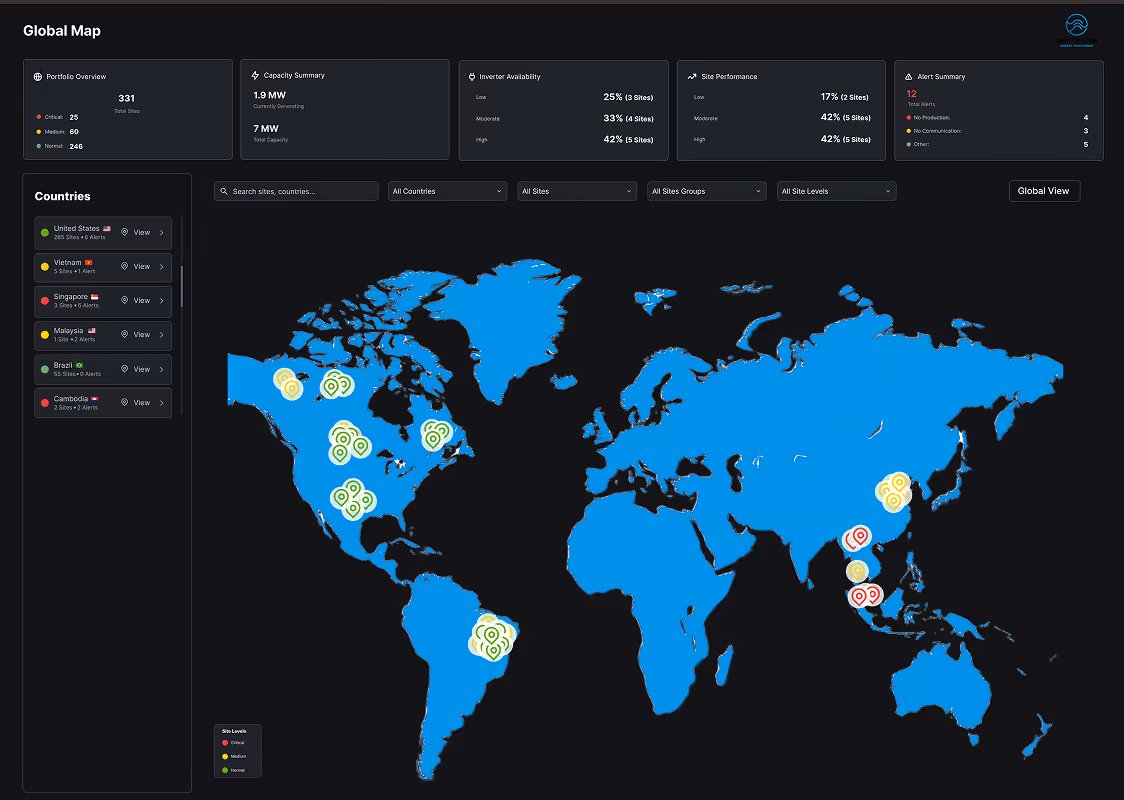
Task: Expand the Vietnam row via its chevron
Action: point(161,266)
